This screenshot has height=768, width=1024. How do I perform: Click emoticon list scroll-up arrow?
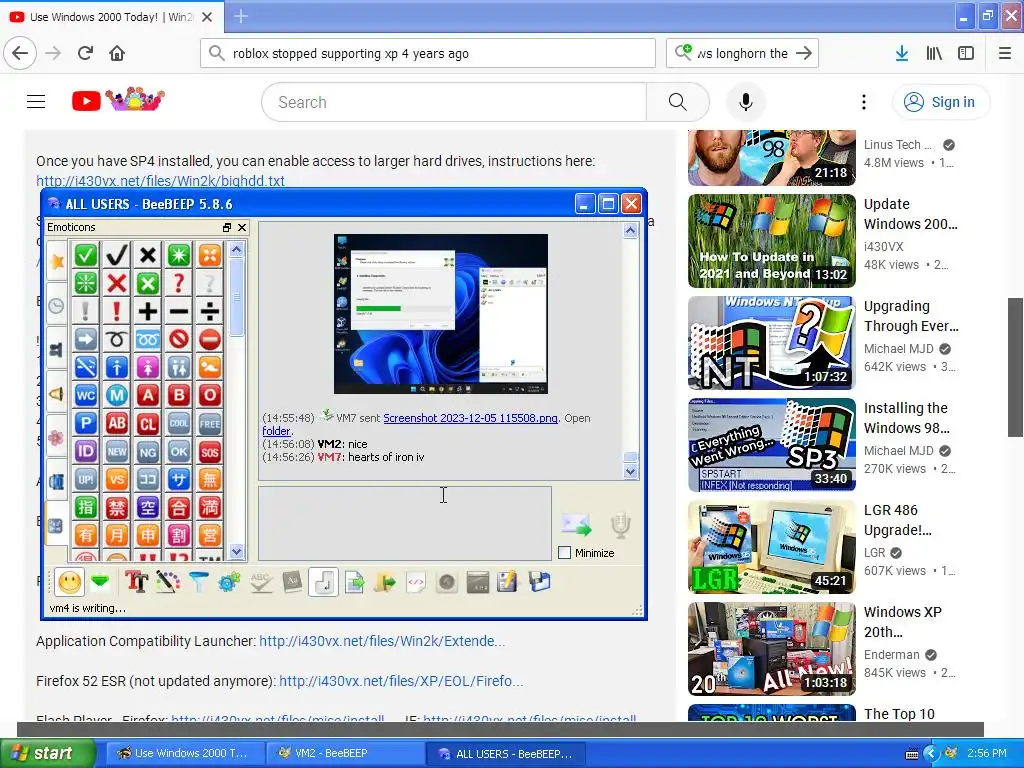click(x=236, y=249)
